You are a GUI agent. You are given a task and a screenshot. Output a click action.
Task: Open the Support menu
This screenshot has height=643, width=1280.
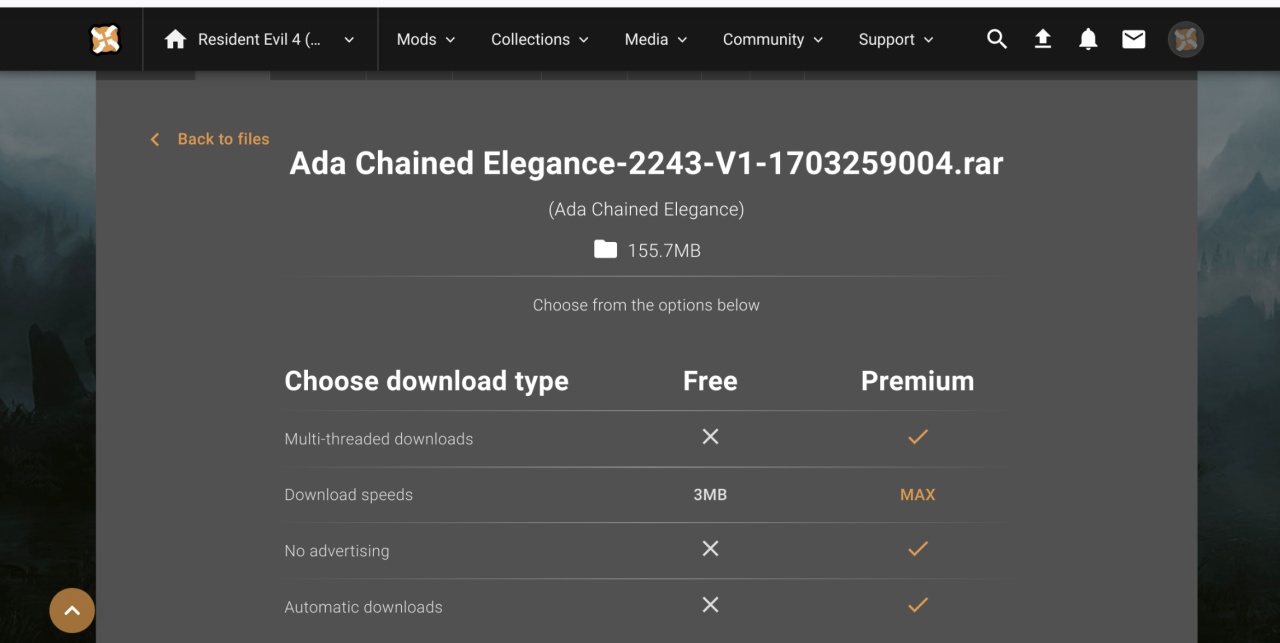[x=895, y=40]
